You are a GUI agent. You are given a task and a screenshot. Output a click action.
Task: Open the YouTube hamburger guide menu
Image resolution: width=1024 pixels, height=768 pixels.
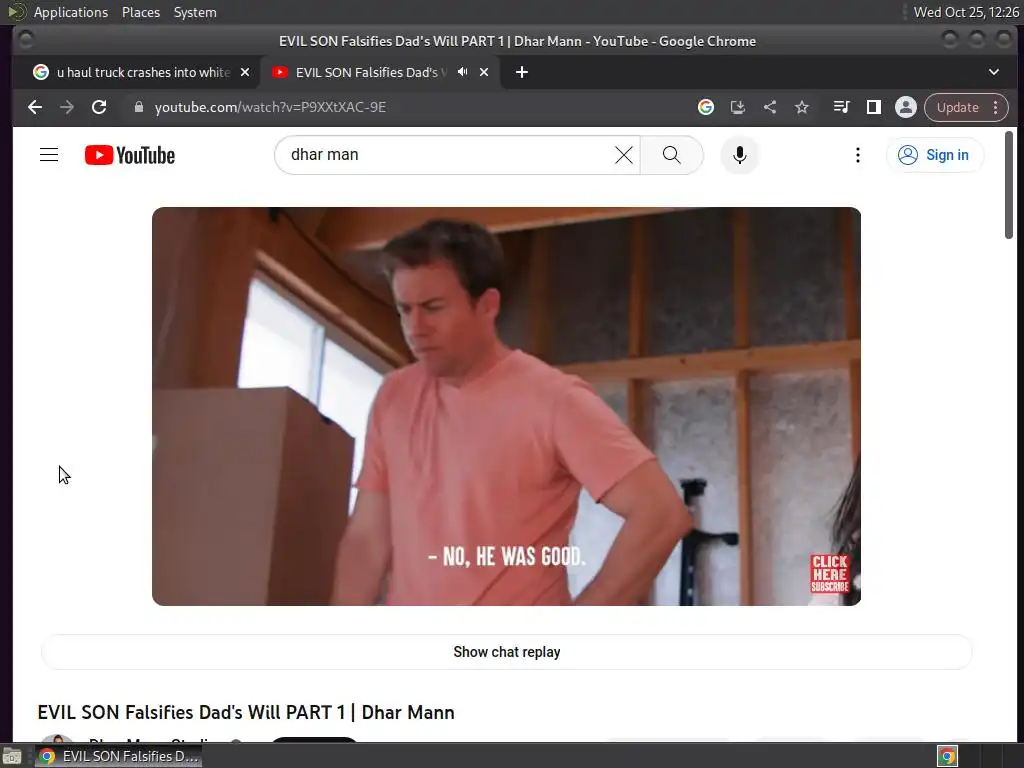pos(49,155)
